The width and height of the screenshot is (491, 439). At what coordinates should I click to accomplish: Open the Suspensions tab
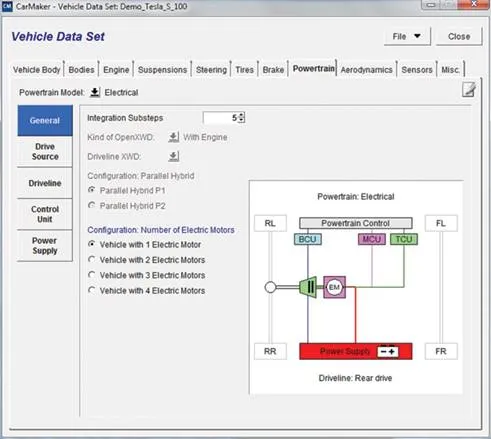[x=162, y=70]
